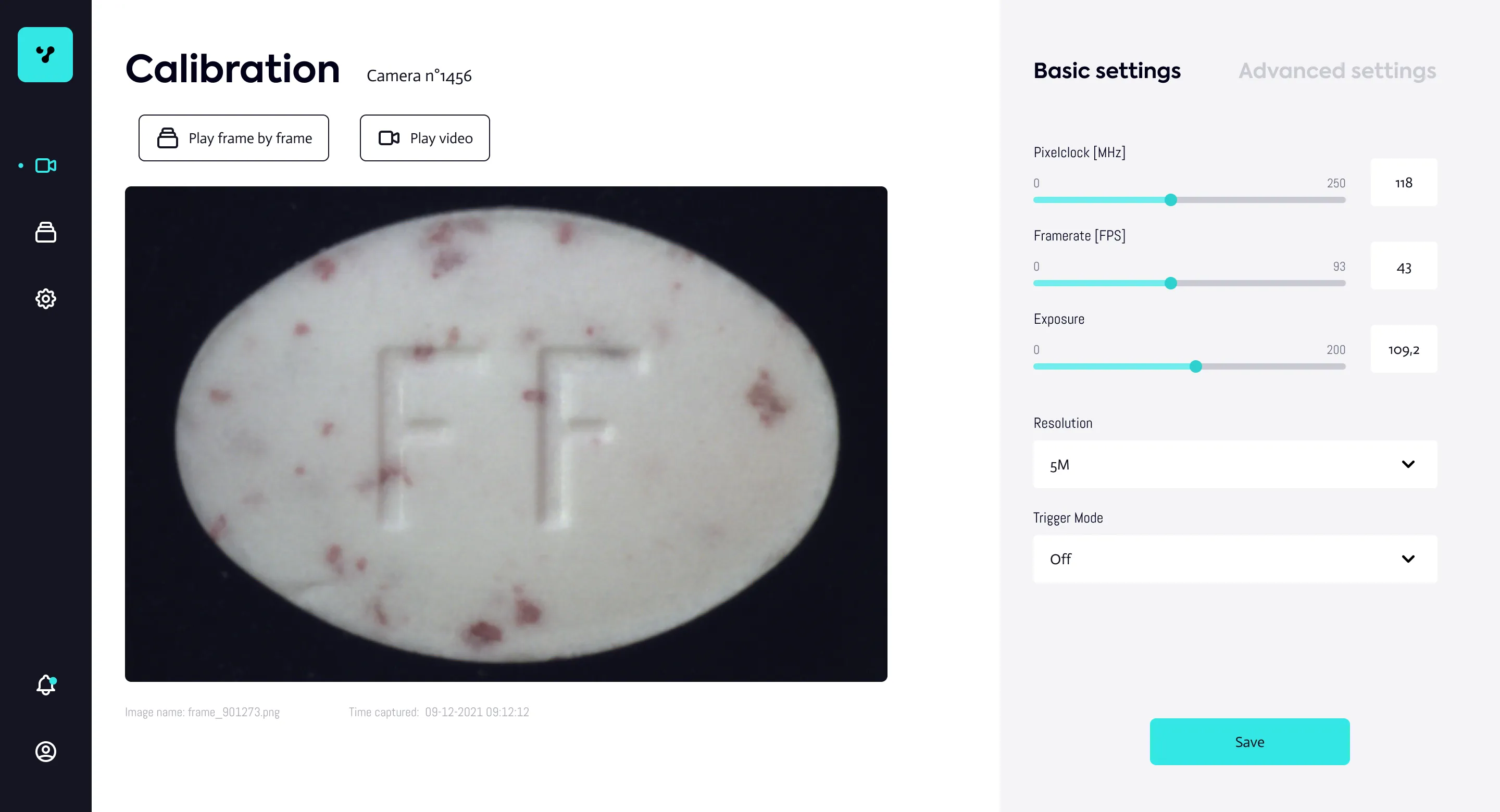Click the Pixelclock value field showing 118
Image resolution: width=1500 pixels, height=812 pixels.
(1403, 183)
